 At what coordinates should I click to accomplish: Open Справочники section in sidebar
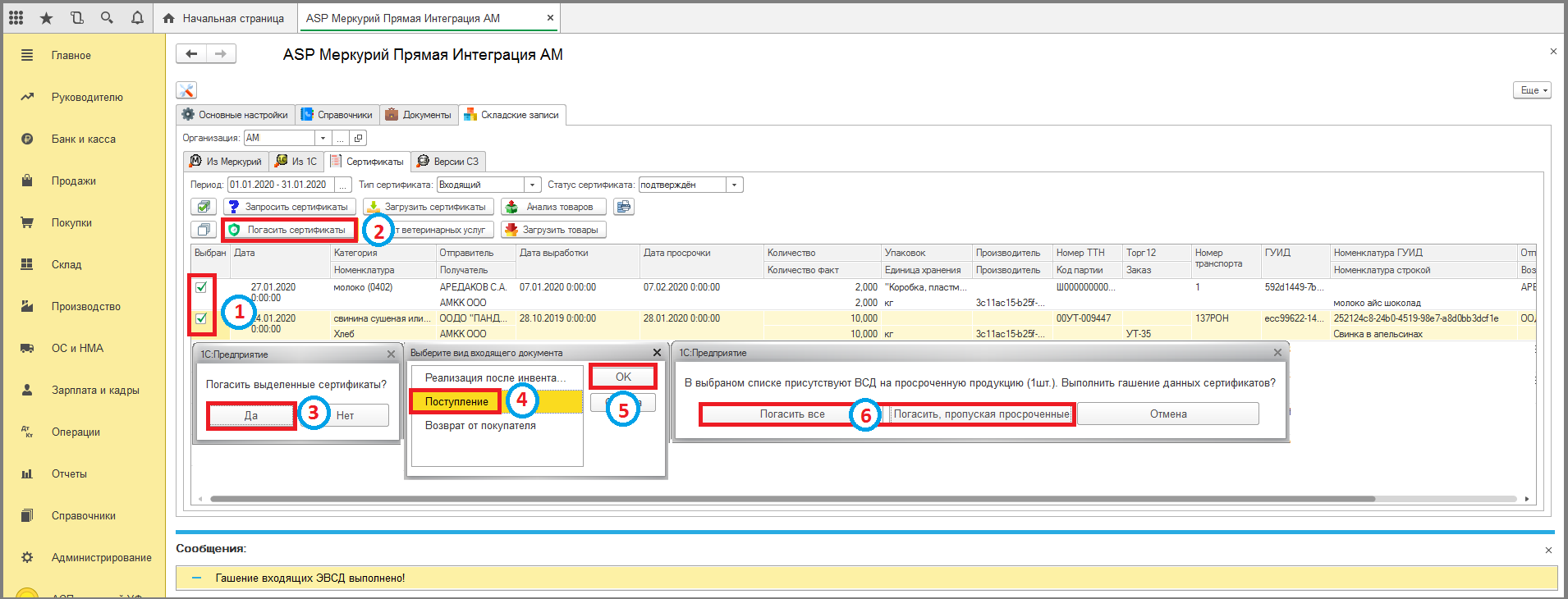tap(84, 516)
